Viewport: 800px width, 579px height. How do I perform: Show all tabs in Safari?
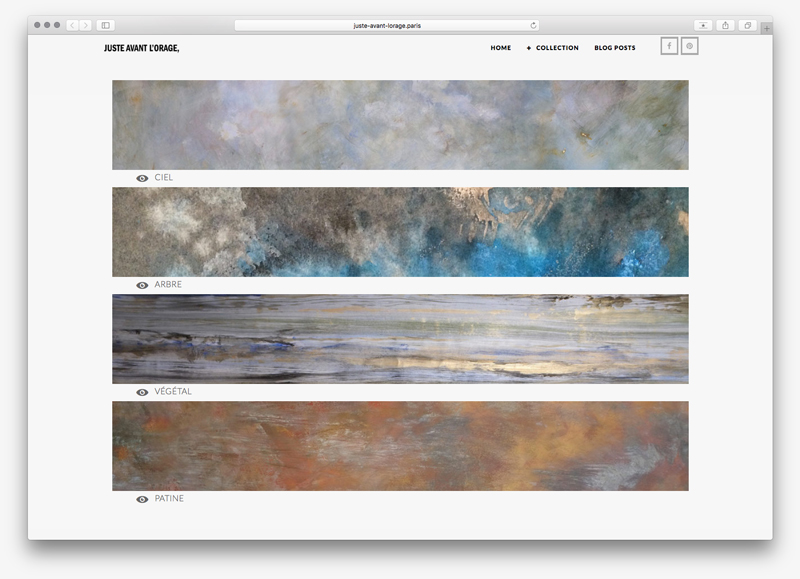tap(747, 26)
